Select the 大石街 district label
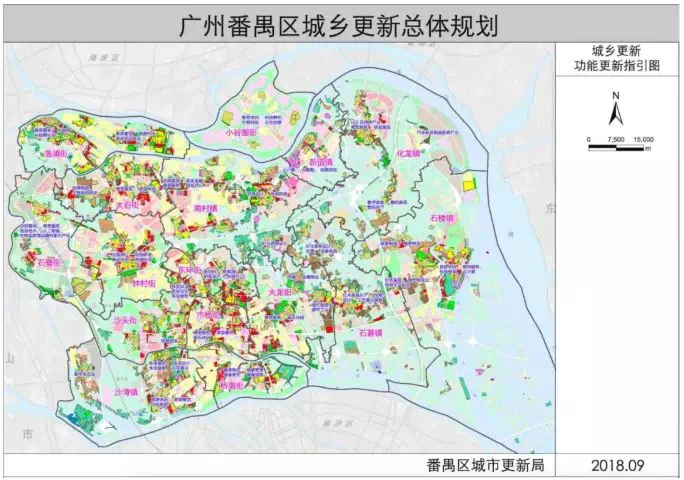Image resolution: width=684 pixels, height=480 pixels. 127,204
